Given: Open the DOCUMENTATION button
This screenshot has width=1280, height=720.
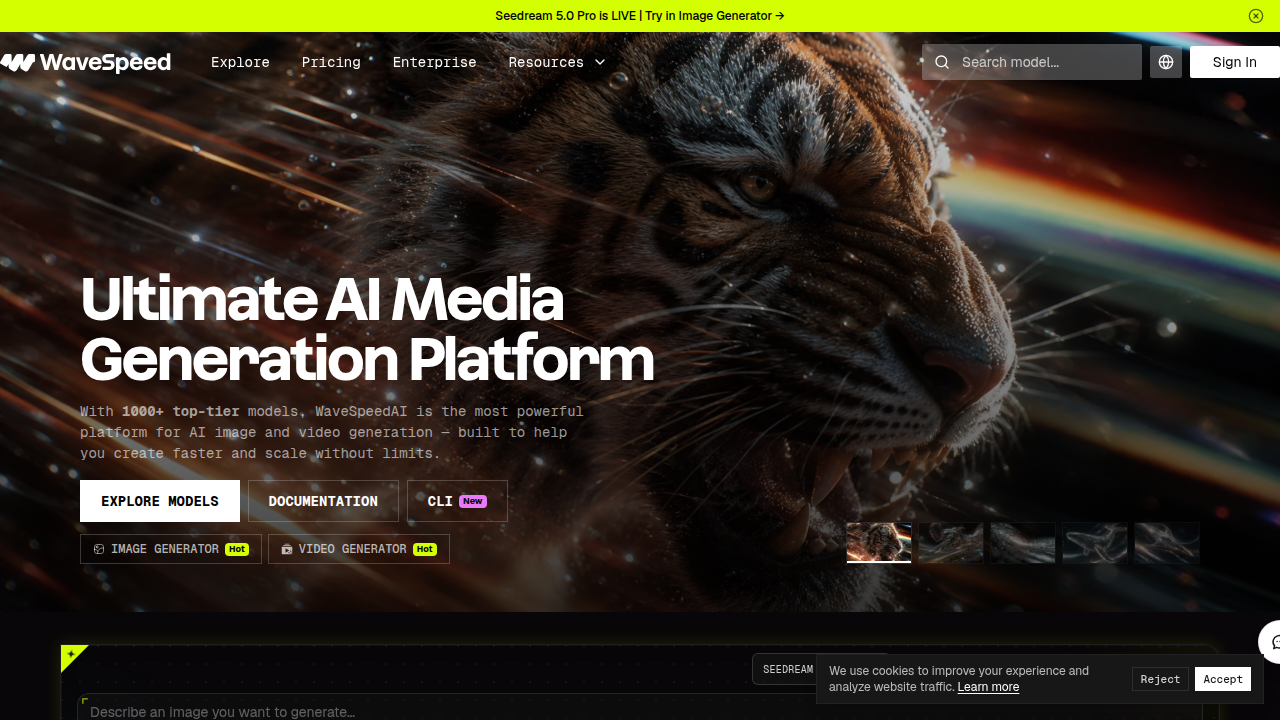Looking at the screenshot, I should (x=323, y=501).
